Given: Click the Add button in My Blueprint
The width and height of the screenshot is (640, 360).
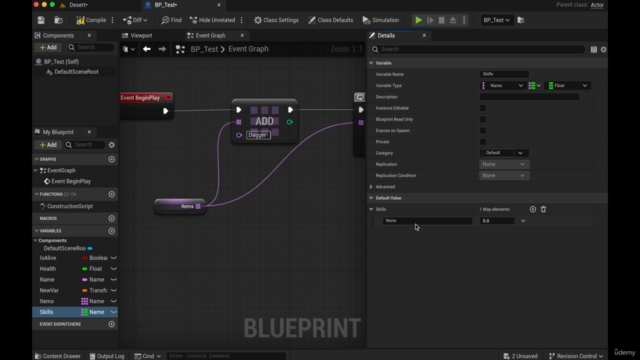Looking at the screenshot, I should 48,145.
